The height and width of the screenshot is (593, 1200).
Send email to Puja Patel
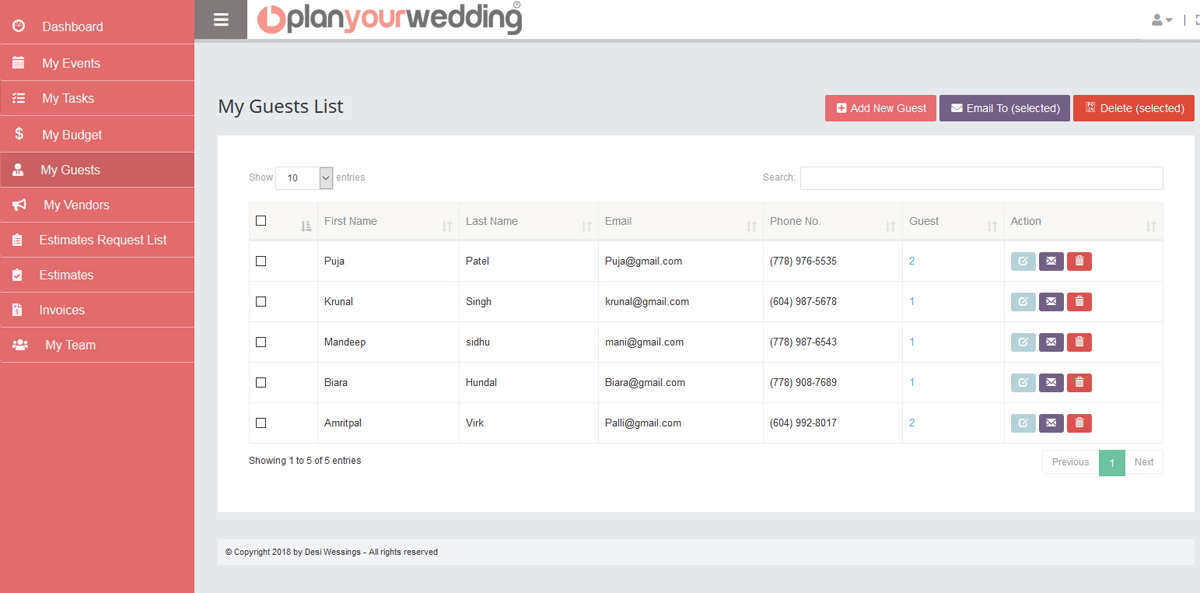coord(1051,261)
